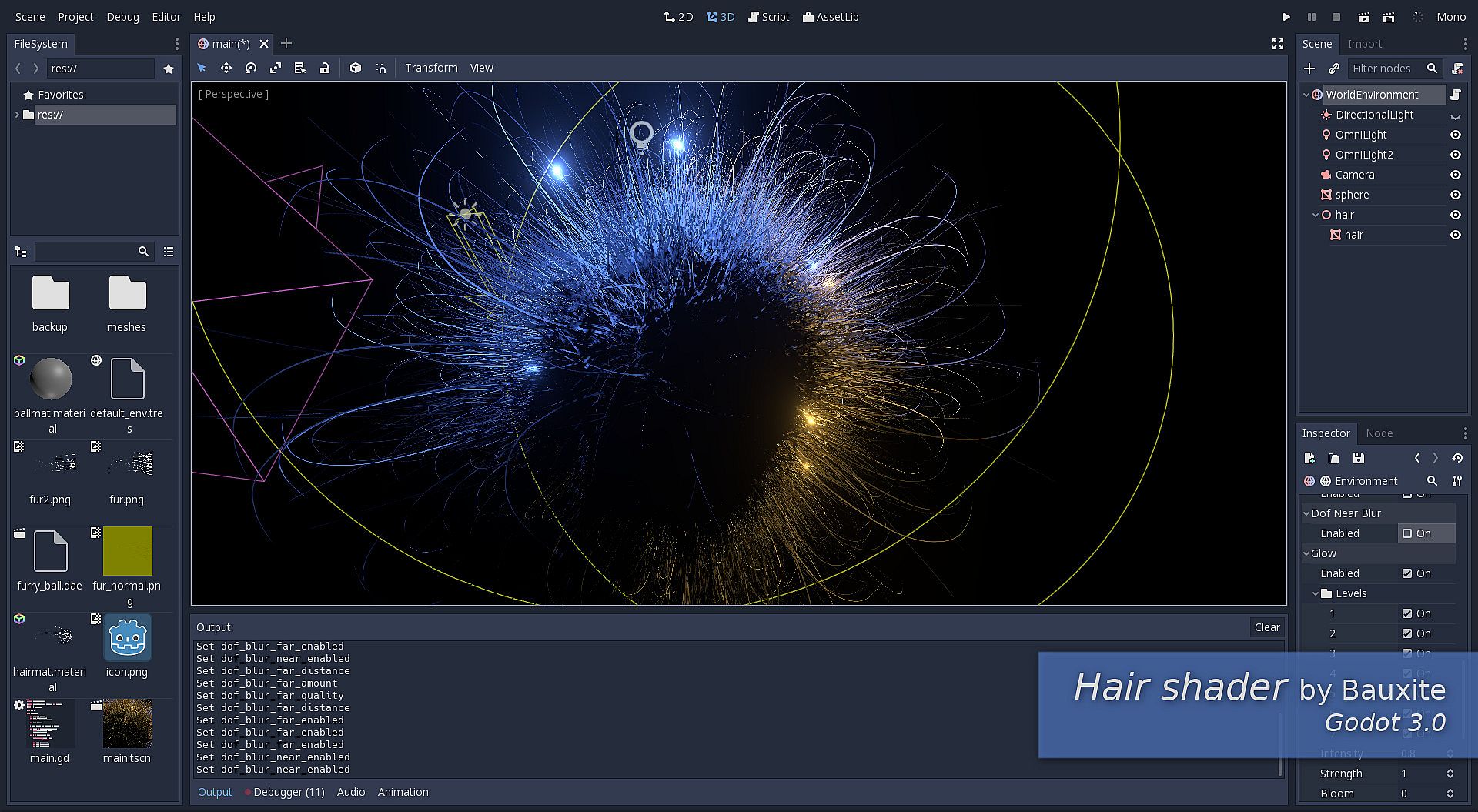Select the Move mode tool in viewport toolbar
Image resolution: width=1478 pixels, height=812 pixels.
tap(226, 69)
